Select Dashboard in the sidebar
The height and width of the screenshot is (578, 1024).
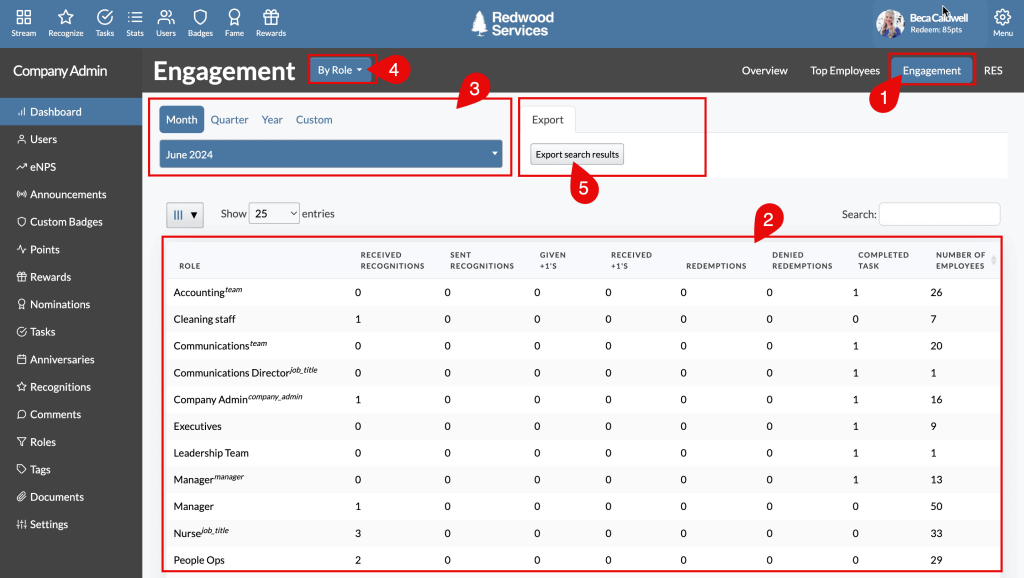pyautogui.click(x=71, y=112)
